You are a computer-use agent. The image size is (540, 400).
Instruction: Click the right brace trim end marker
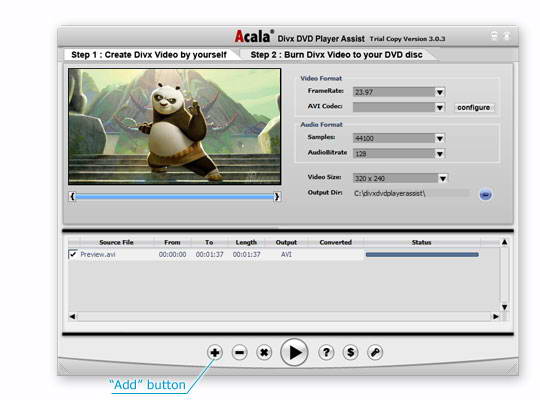[277, 197]
